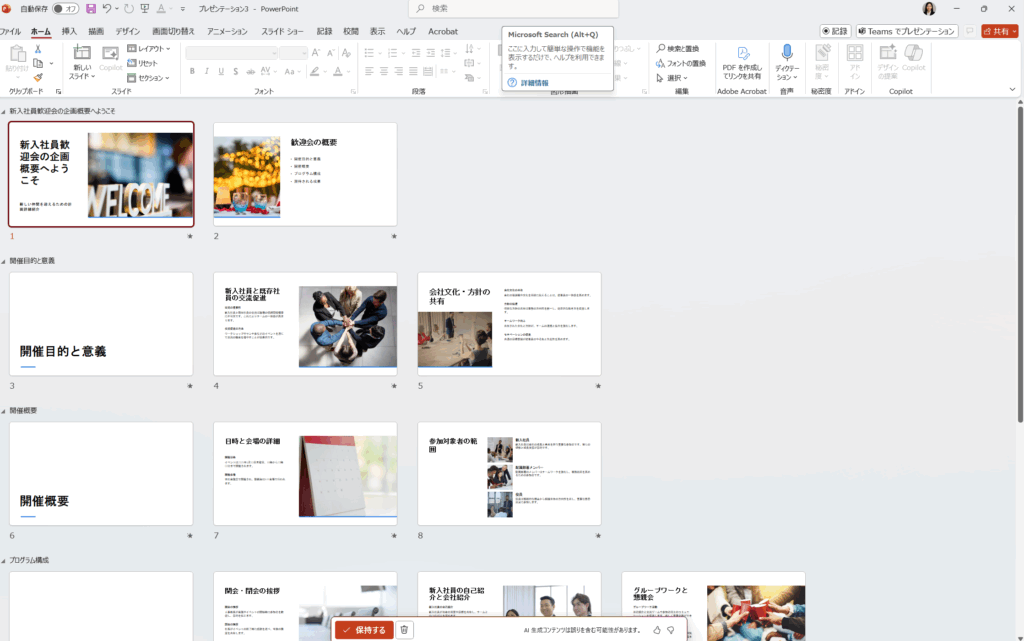Click the trash icon beside 保持する
The image size is (1024, 641).
point(404,630)
